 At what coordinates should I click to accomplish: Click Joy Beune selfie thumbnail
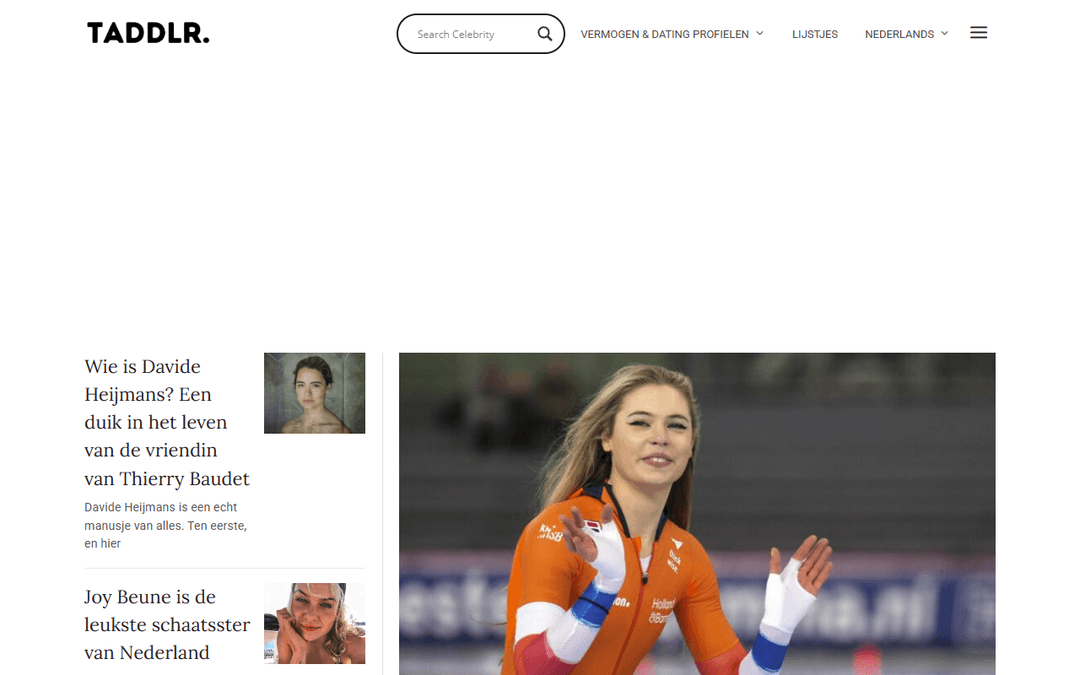coord(315,623)
